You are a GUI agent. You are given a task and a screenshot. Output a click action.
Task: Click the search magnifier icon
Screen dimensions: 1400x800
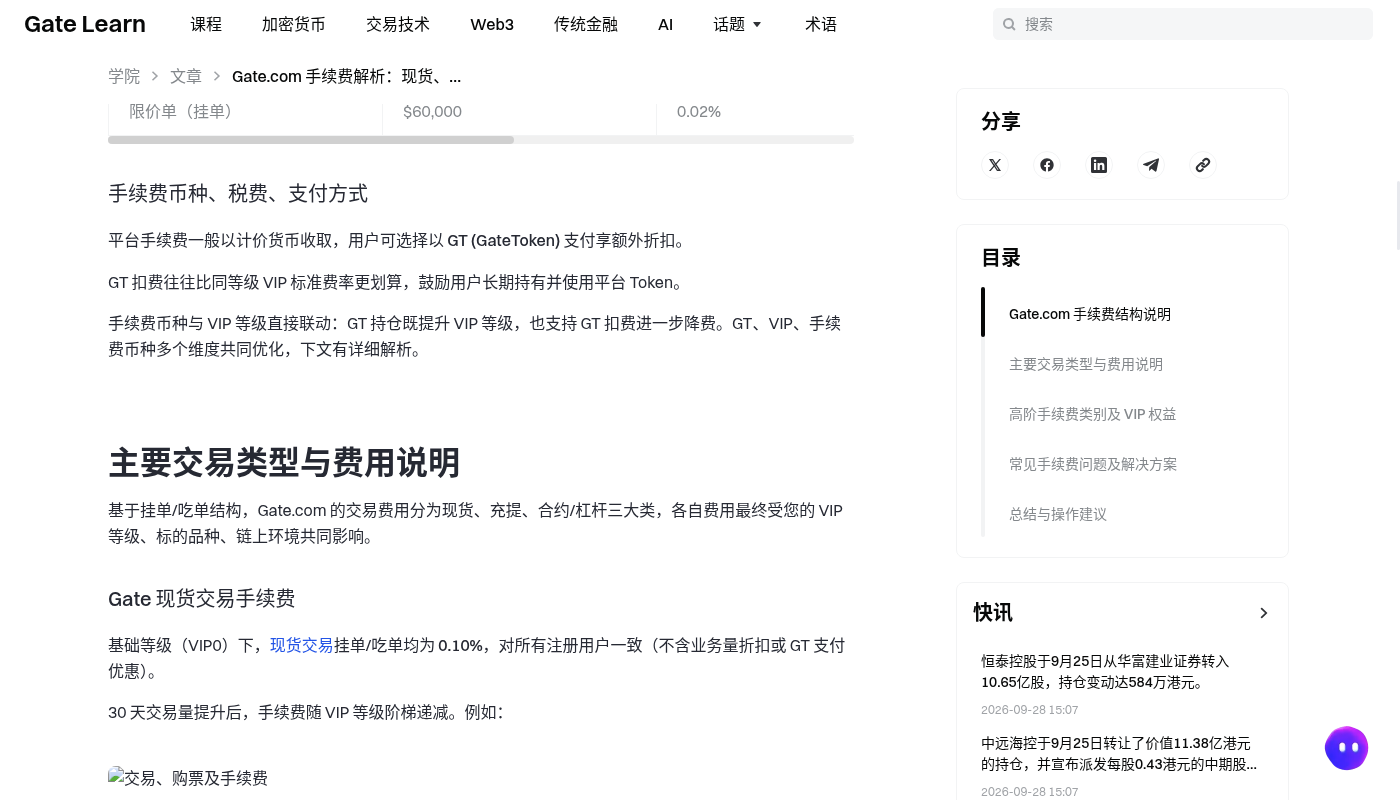click(1009, 24)
